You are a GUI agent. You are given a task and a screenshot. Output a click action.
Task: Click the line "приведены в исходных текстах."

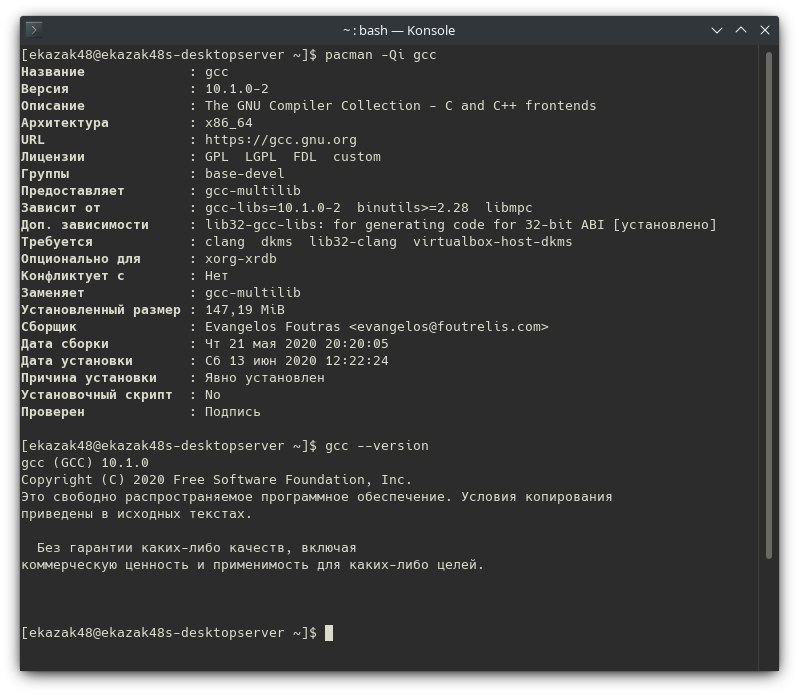[137, 514]
